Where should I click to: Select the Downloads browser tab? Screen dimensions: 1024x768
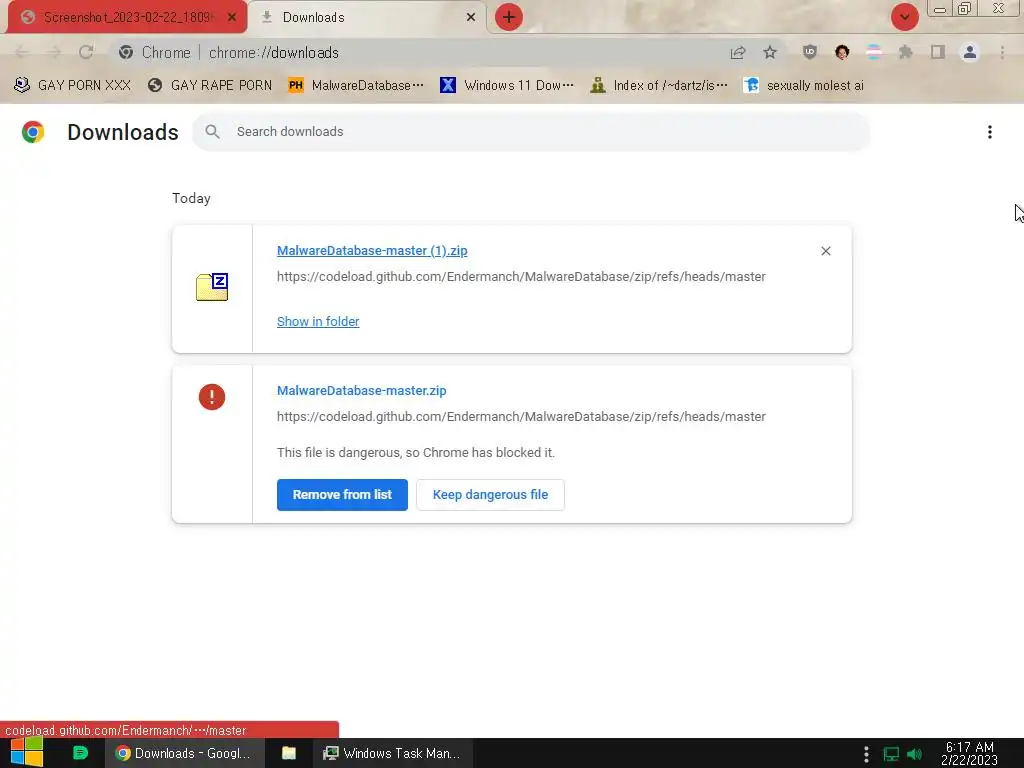coord(367,18)
